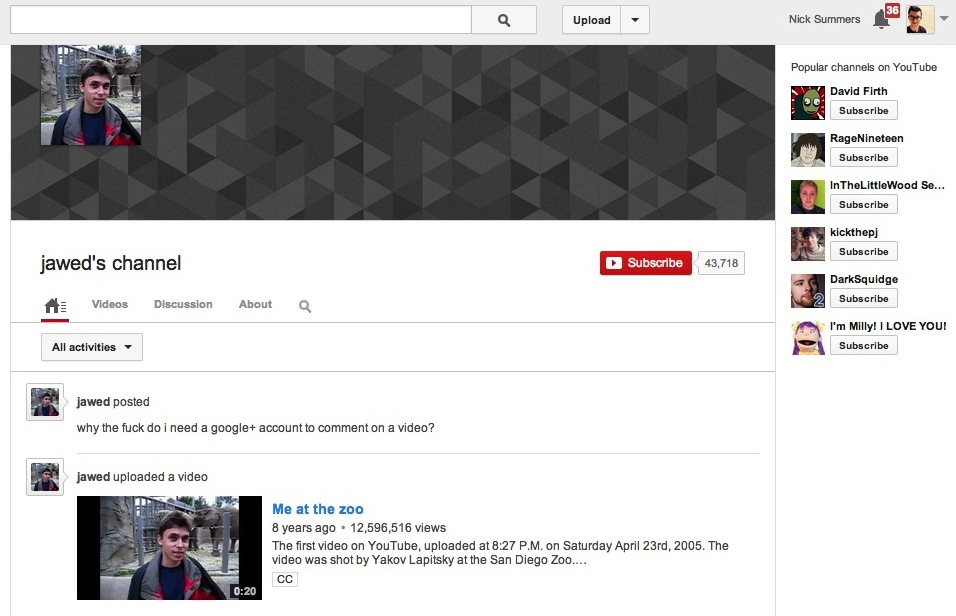Expand the Upload options arrow
The width and height of the screenshot is (956, 616).
coord(635,20)
